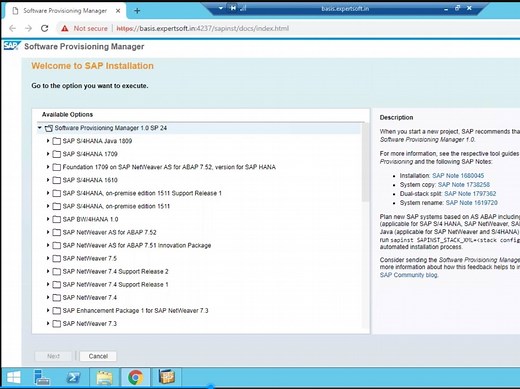Click the browser back arrow
Screen dimensions: 520x389
pos(13,28)
